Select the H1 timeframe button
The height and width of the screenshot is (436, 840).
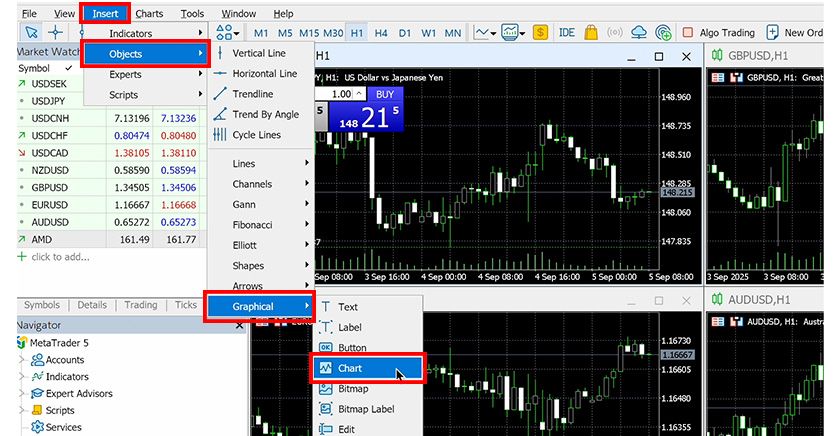click(357, 33)
